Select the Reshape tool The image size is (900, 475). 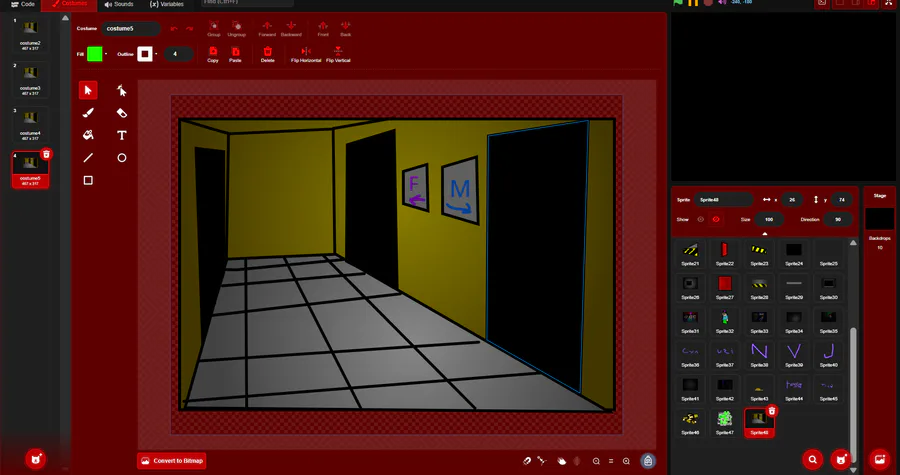122,90
